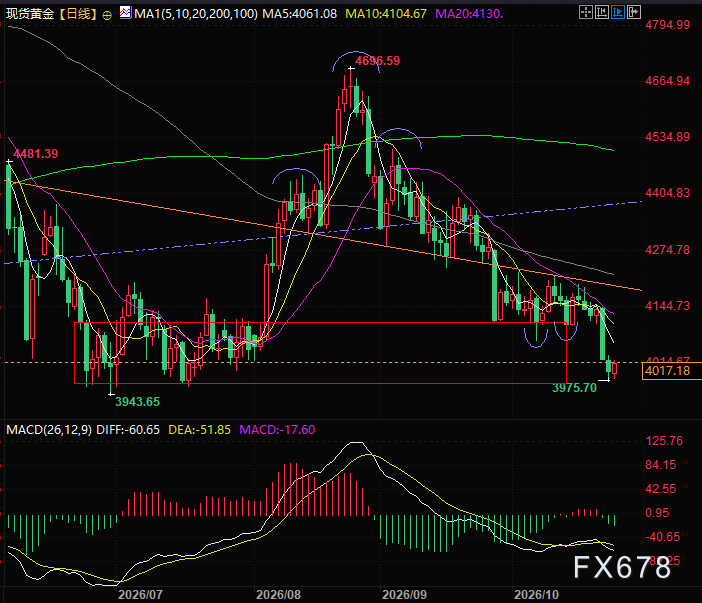Click the MACD(26,12,9) indicator label
Screen dimensions: 702x603
click(x=49, y=430)
